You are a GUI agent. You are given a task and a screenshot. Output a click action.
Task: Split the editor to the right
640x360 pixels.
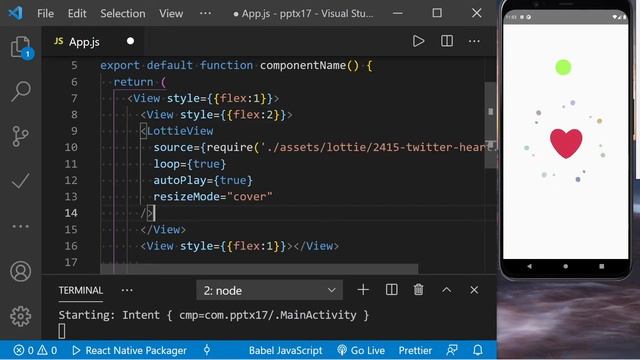447,41
